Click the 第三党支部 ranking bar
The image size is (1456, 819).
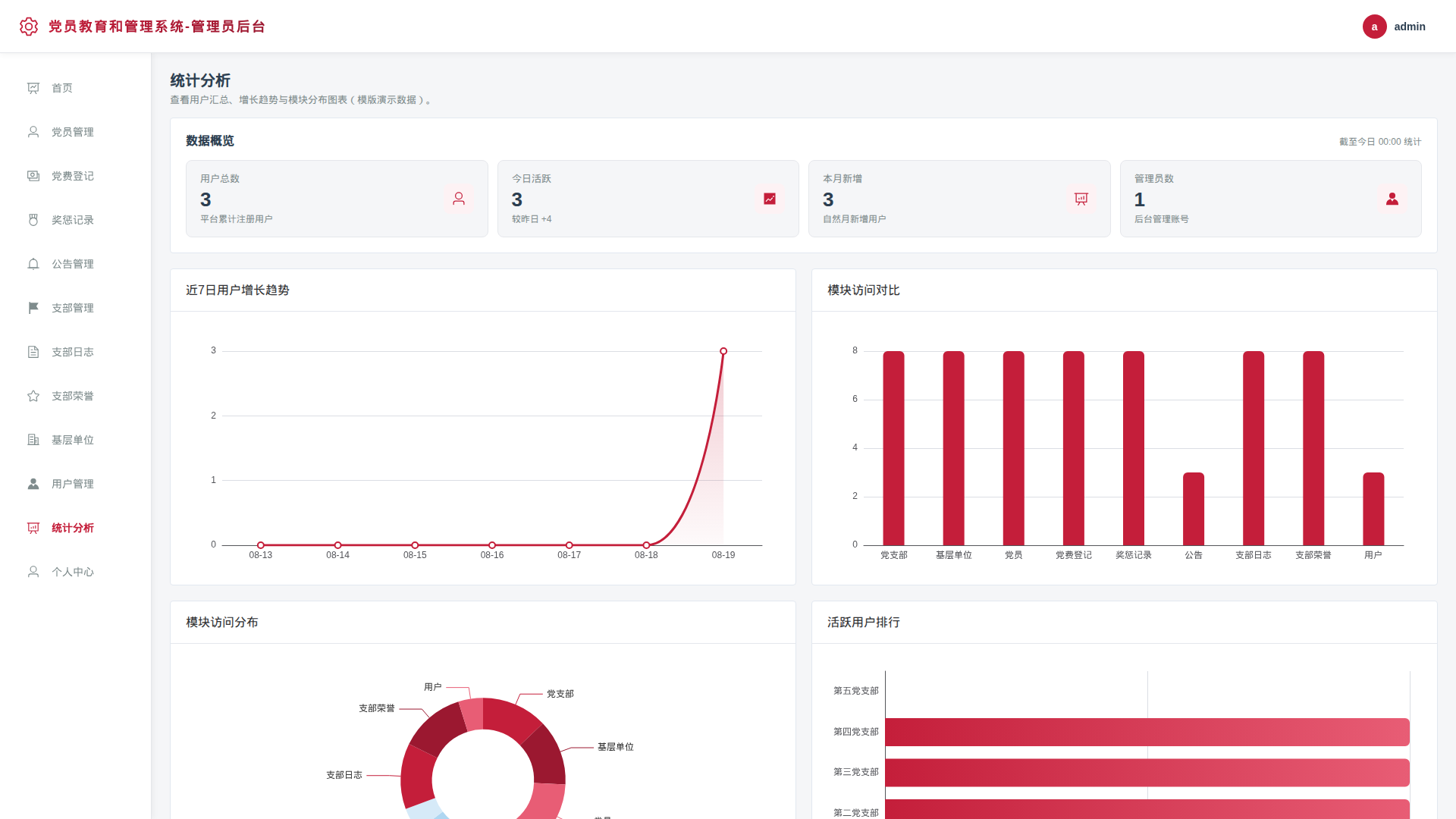[1147, 773]
